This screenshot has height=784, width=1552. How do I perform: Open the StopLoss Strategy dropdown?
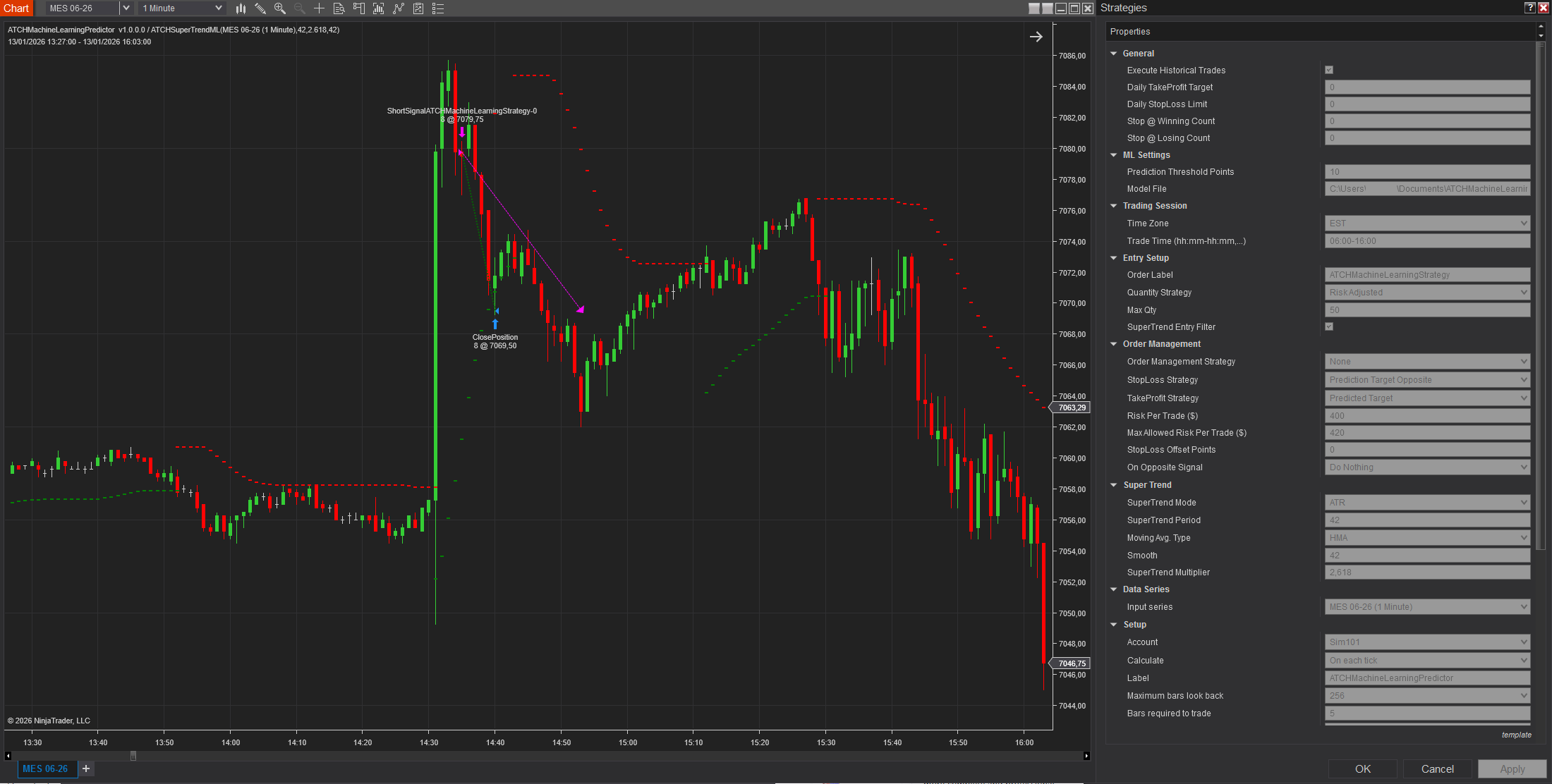1427,380
